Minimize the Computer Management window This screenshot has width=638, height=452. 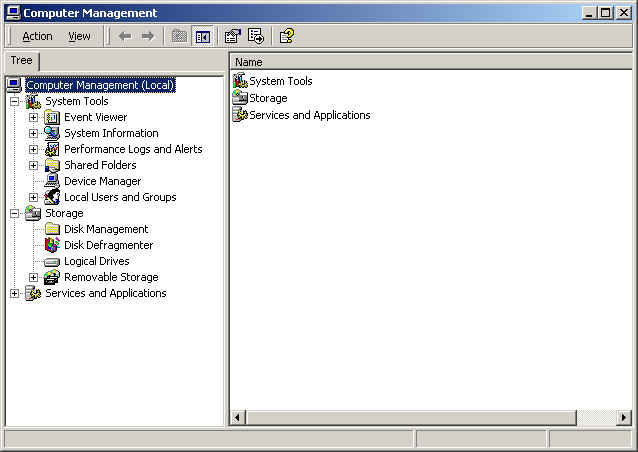[x=589, y=13]
